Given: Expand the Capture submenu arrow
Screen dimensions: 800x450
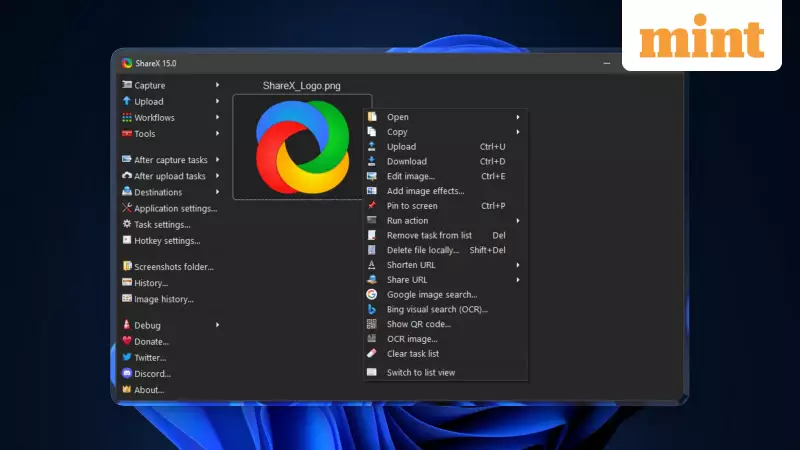Looking at the screenshot, I should coord(217,85).
